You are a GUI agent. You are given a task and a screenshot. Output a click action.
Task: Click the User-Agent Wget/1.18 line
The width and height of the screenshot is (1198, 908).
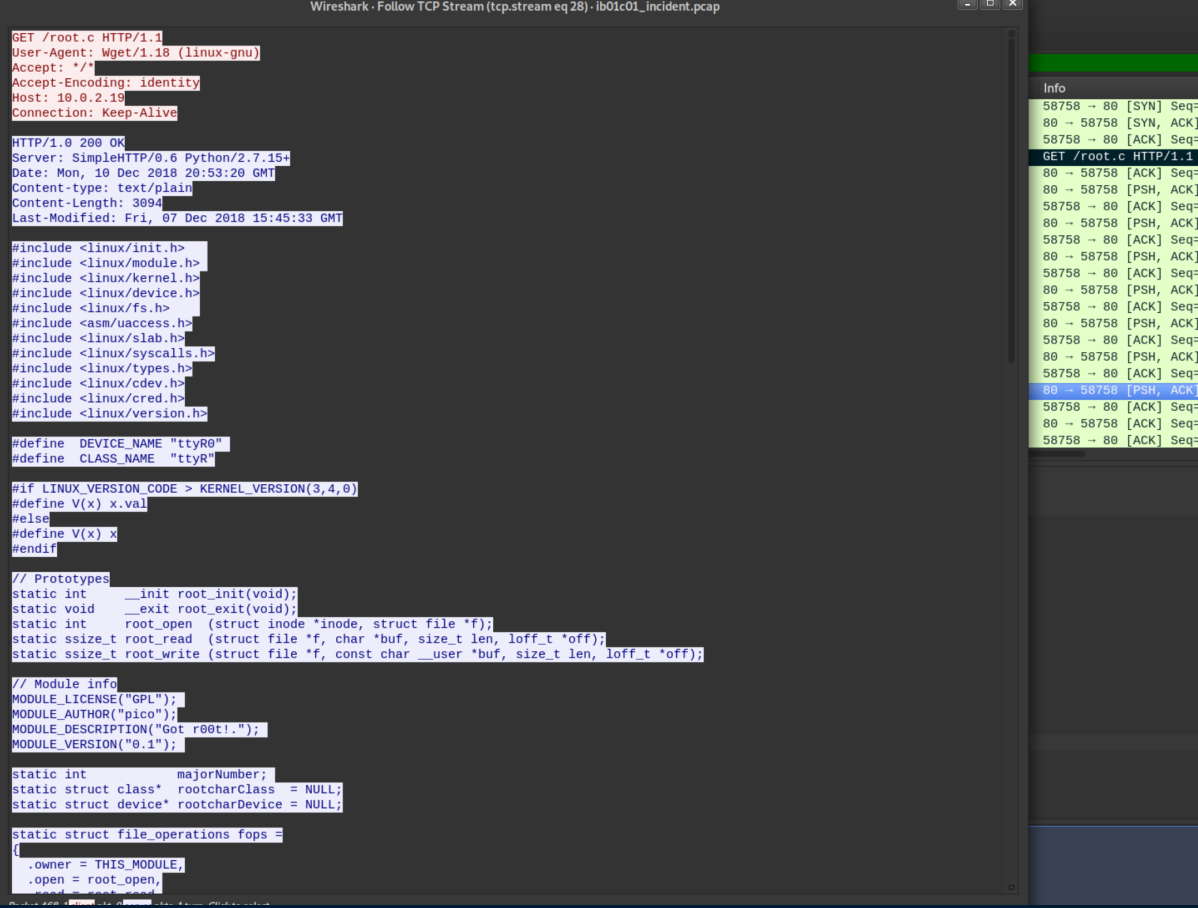[x=136, y=53]
